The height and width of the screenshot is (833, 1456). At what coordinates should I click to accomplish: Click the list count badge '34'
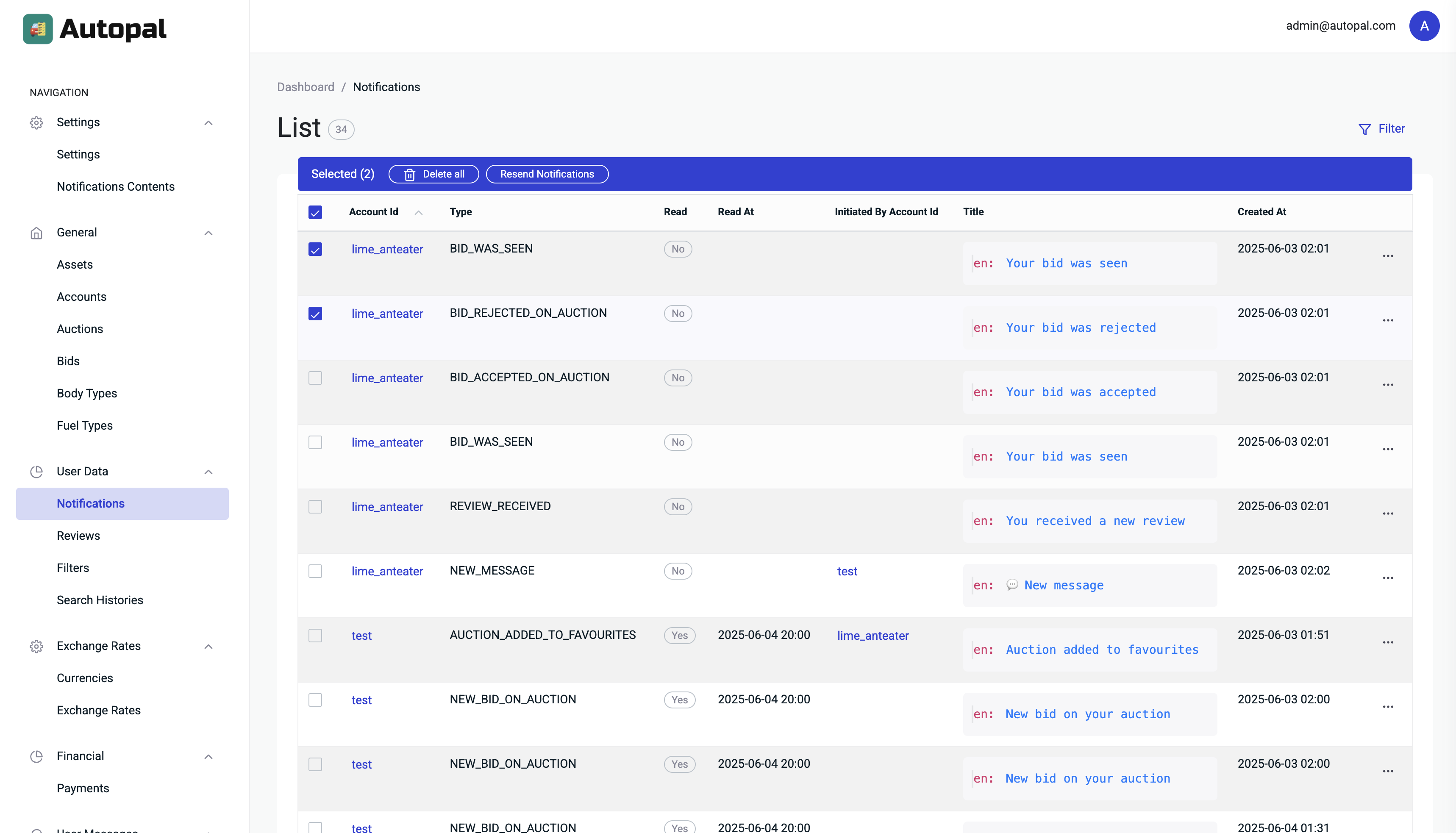[x=341, y=130]
